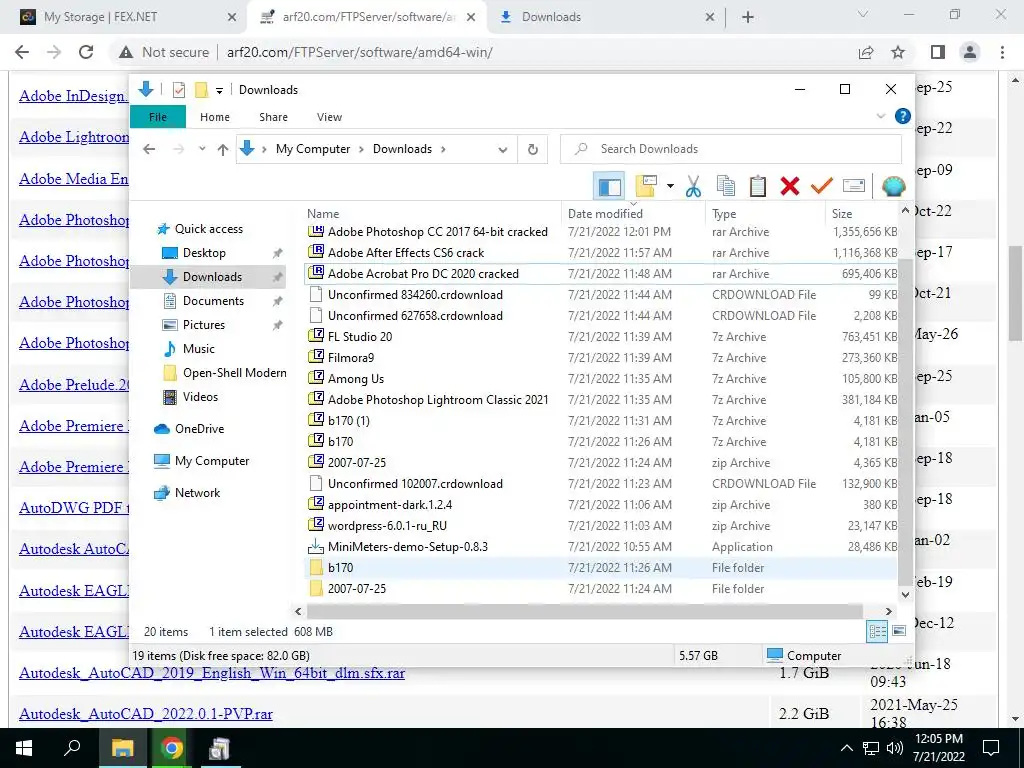This screenshot has height=768, width=1024.
Task: Click the shell globe icon in toolbar
Action: click(x=893, y=187)
